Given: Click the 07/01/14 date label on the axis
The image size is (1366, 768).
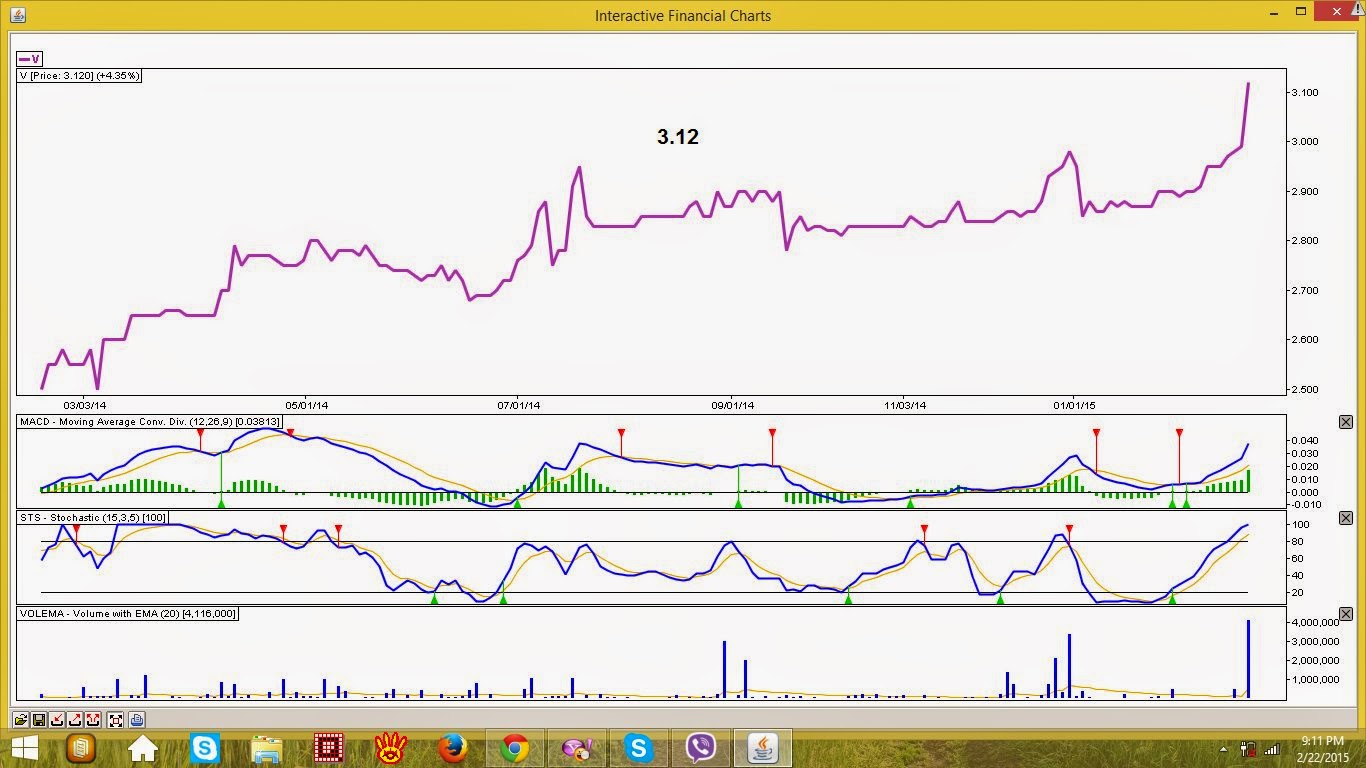Looking at the screenshot, I should pos(519,405).
